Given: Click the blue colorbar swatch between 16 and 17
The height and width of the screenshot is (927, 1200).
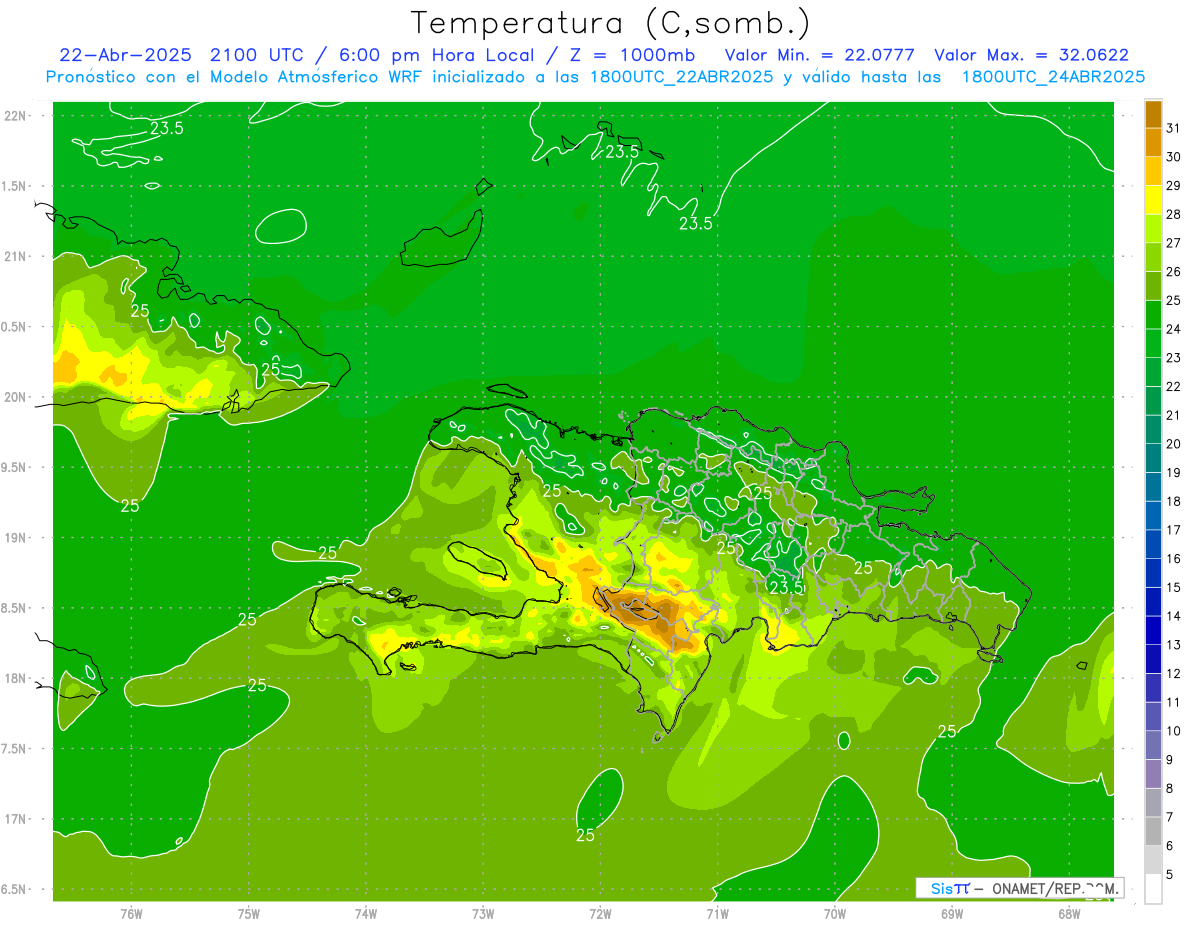Looking at the screenshot, I should pos(1153,545).
